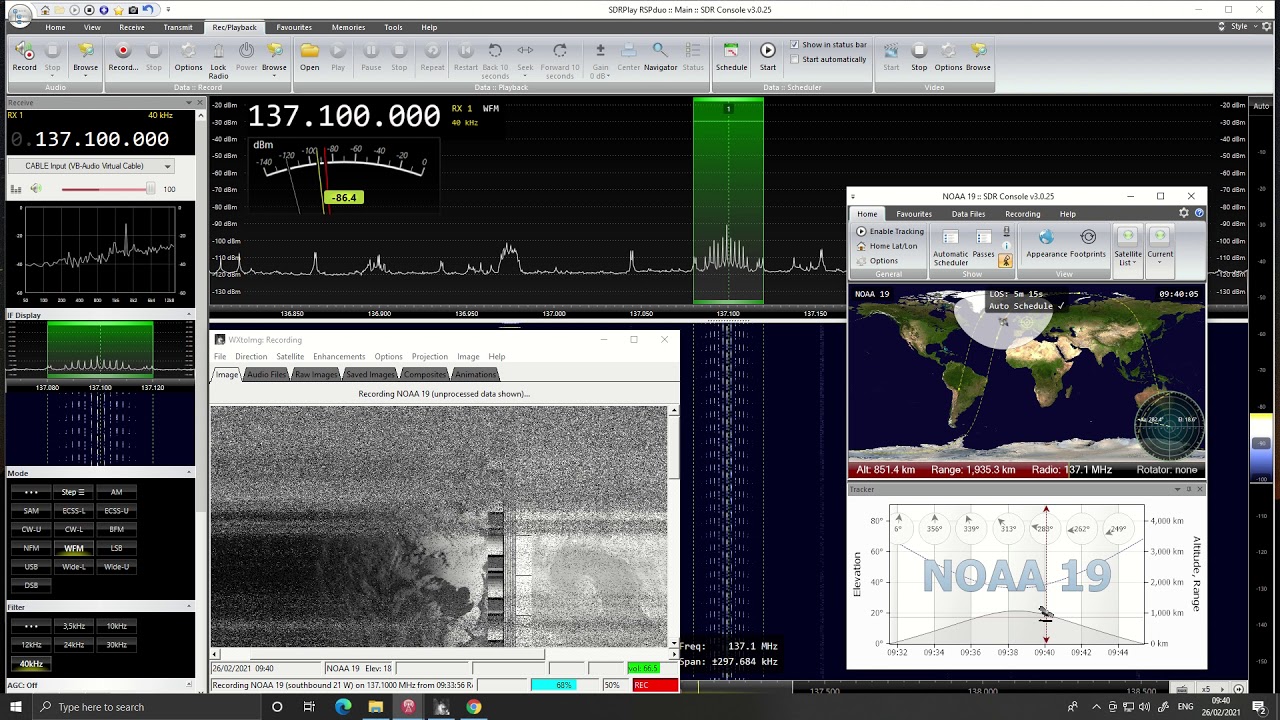Expand the Current satellite dropdown

coord(1160,247)
